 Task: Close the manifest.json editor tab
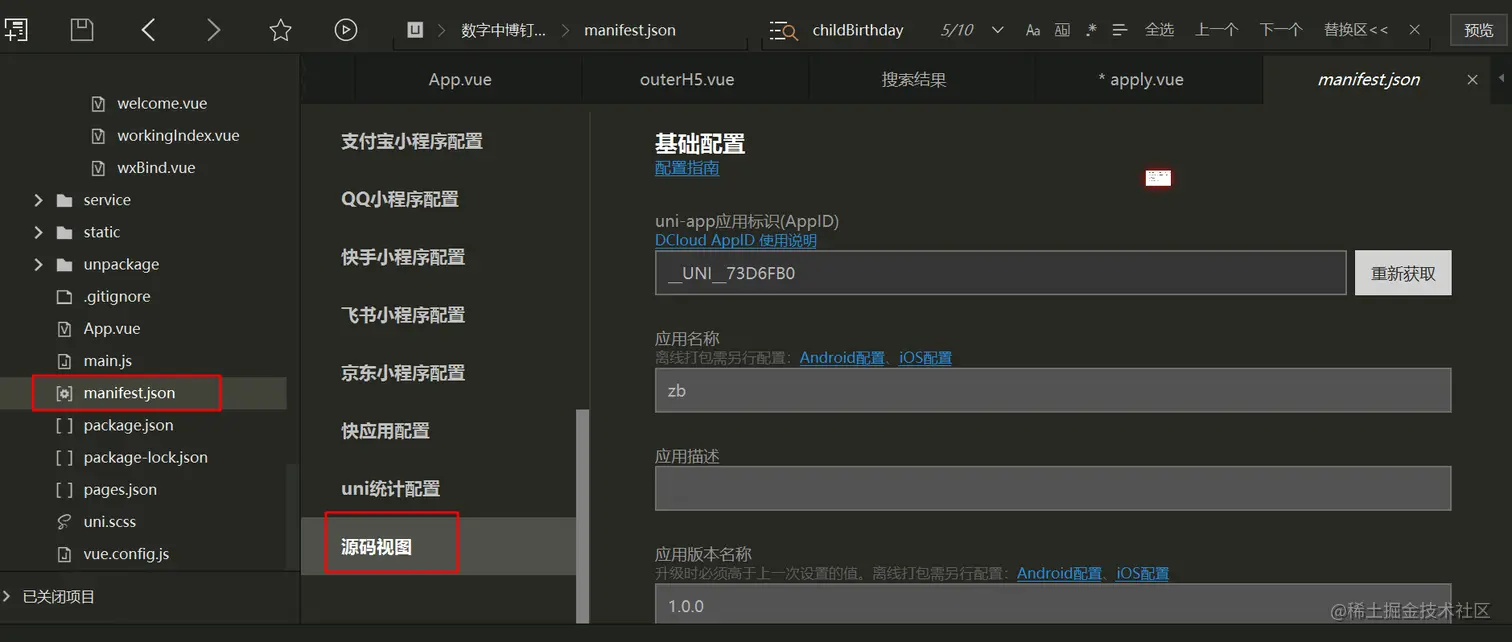point(1472,80)
